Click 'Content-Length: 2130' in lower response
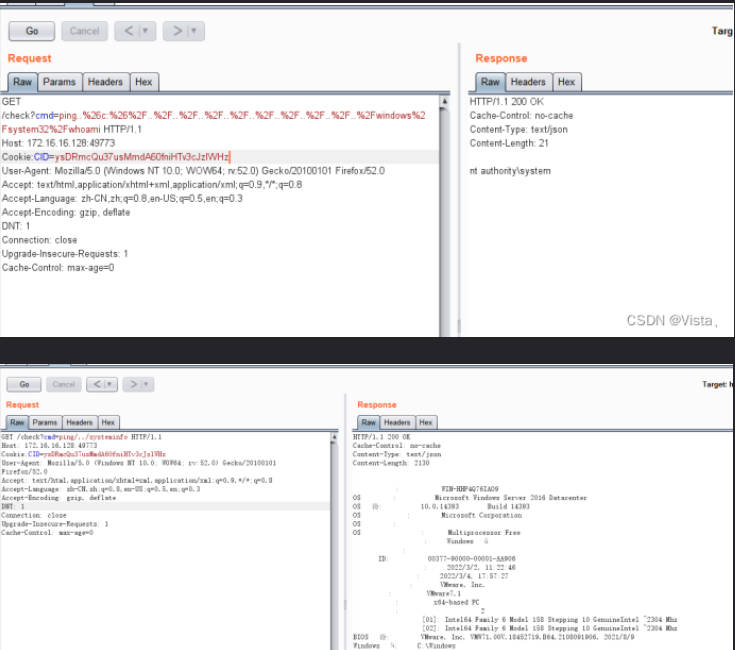The width and height of the screenshot is (735, 650). [x=391, y=463]
